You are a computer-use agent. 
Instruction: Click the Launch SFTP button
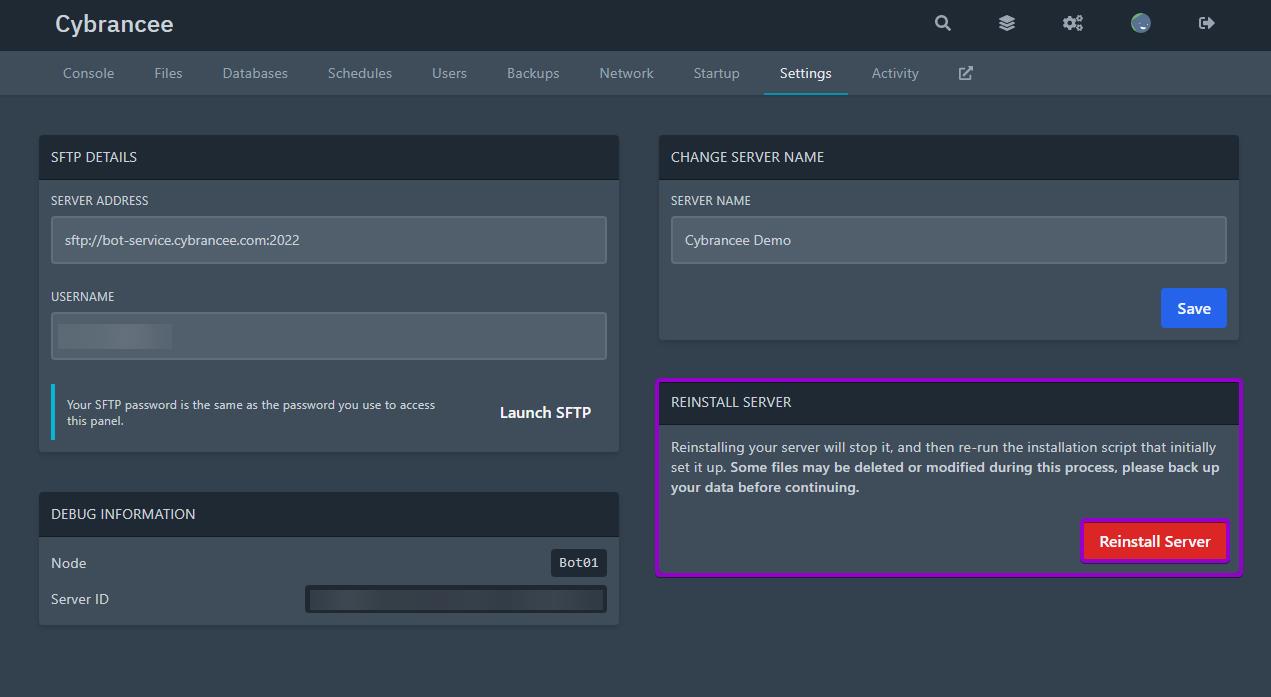tap(545, 412)
